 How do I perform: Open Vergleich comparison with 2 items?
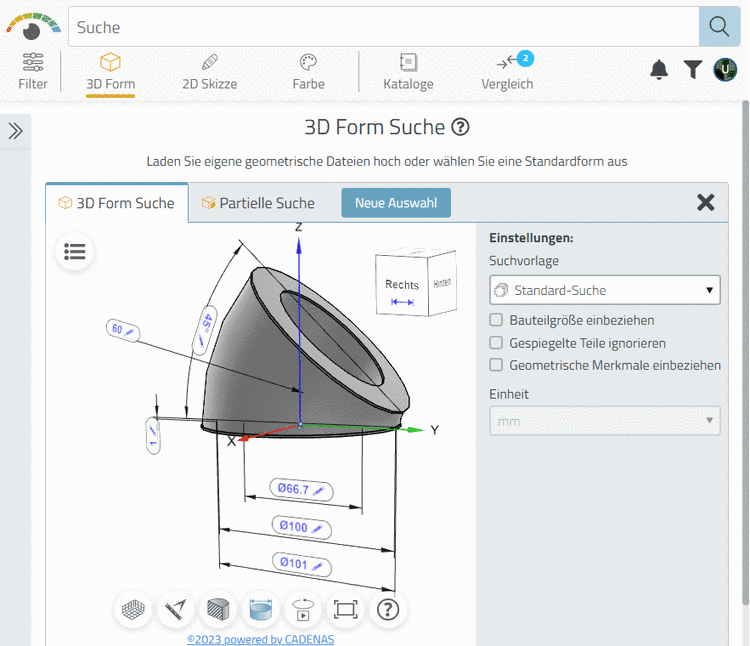tap(507, 72)
